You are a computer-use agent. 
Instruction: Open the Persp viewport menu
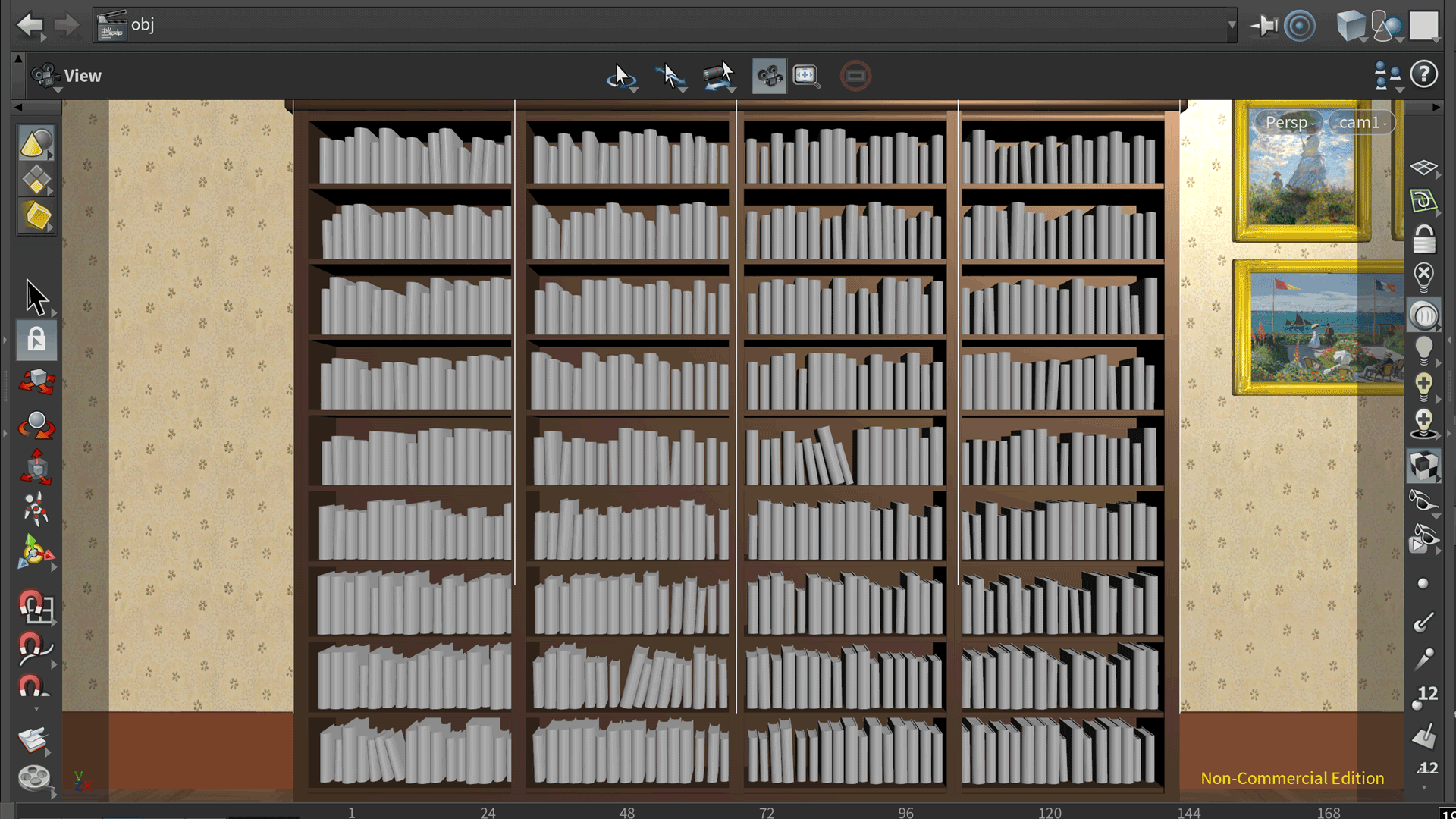click(1289, 122)
